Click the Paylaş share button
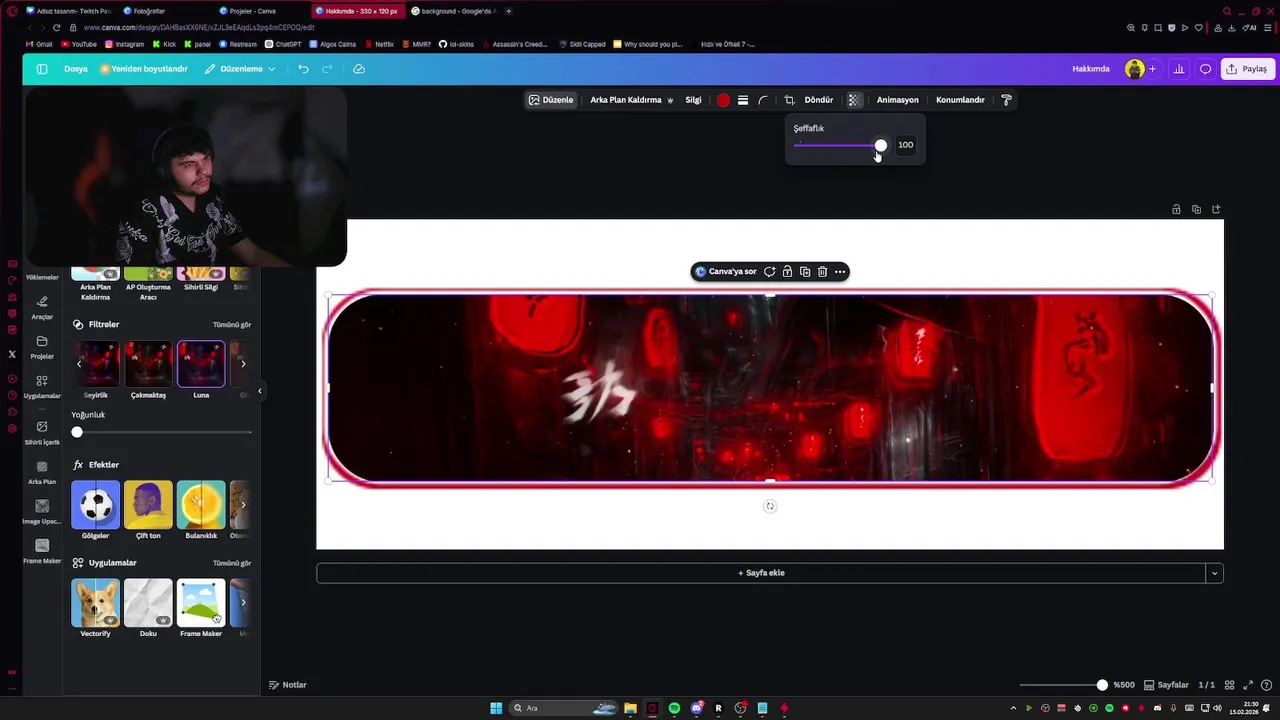Image resolution: width=1280 pixels, height=720 pixels. (x=1247, y=69)
